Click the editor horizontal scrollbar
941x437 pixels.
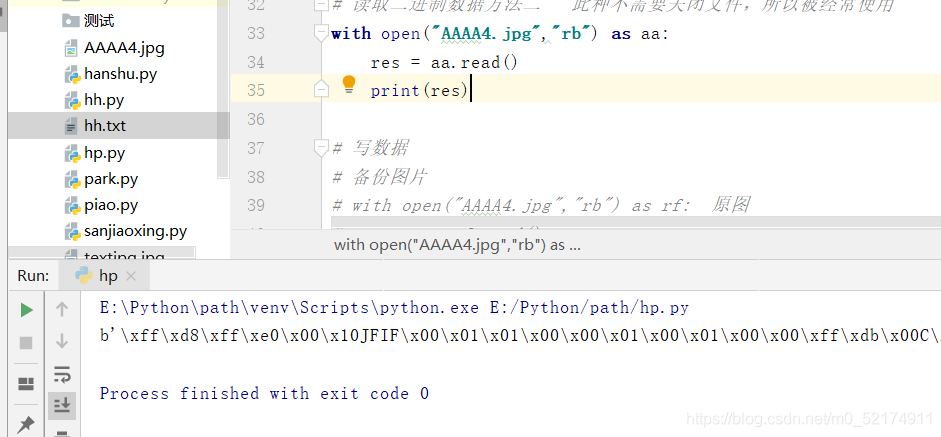click(636, 223)
